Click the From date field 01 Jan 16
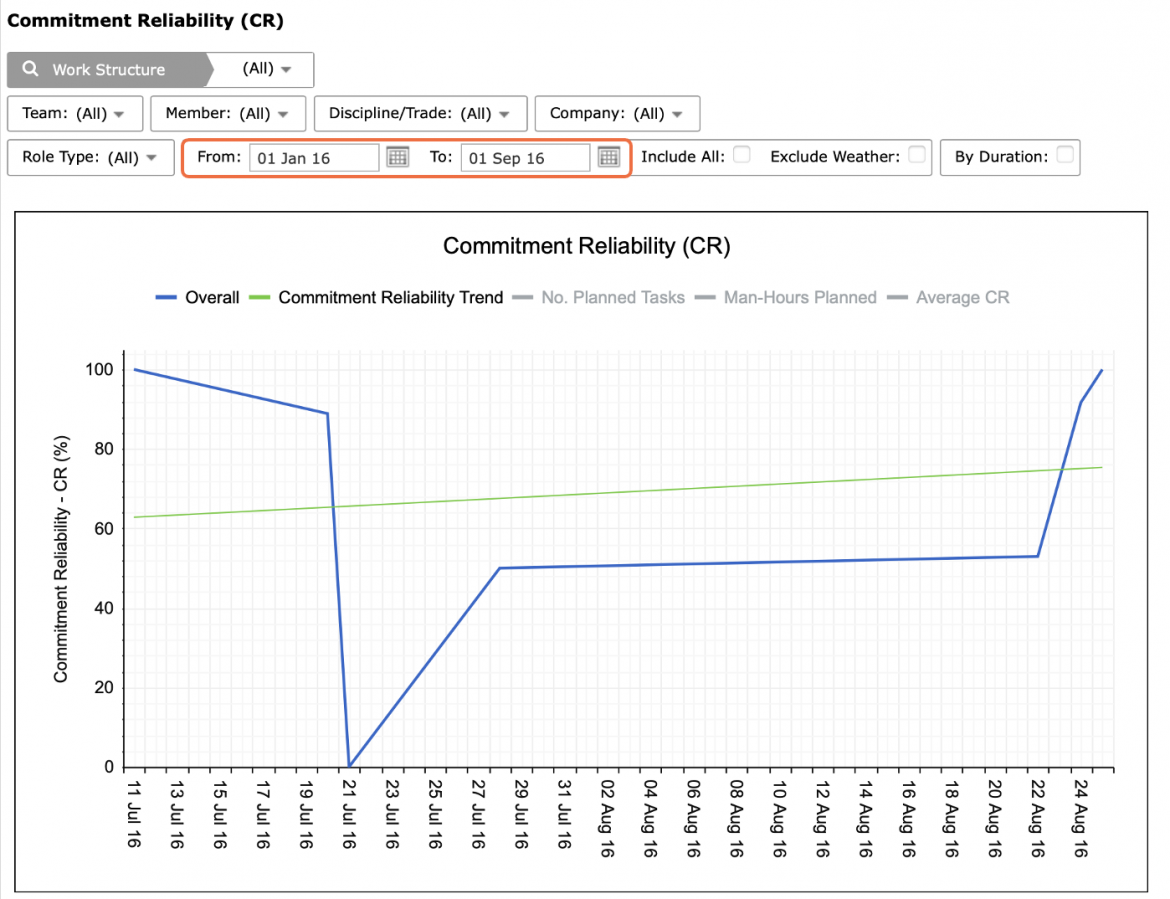Image resolution: width=1170 pixels, height=899 pixels. (x=313, y=157)
